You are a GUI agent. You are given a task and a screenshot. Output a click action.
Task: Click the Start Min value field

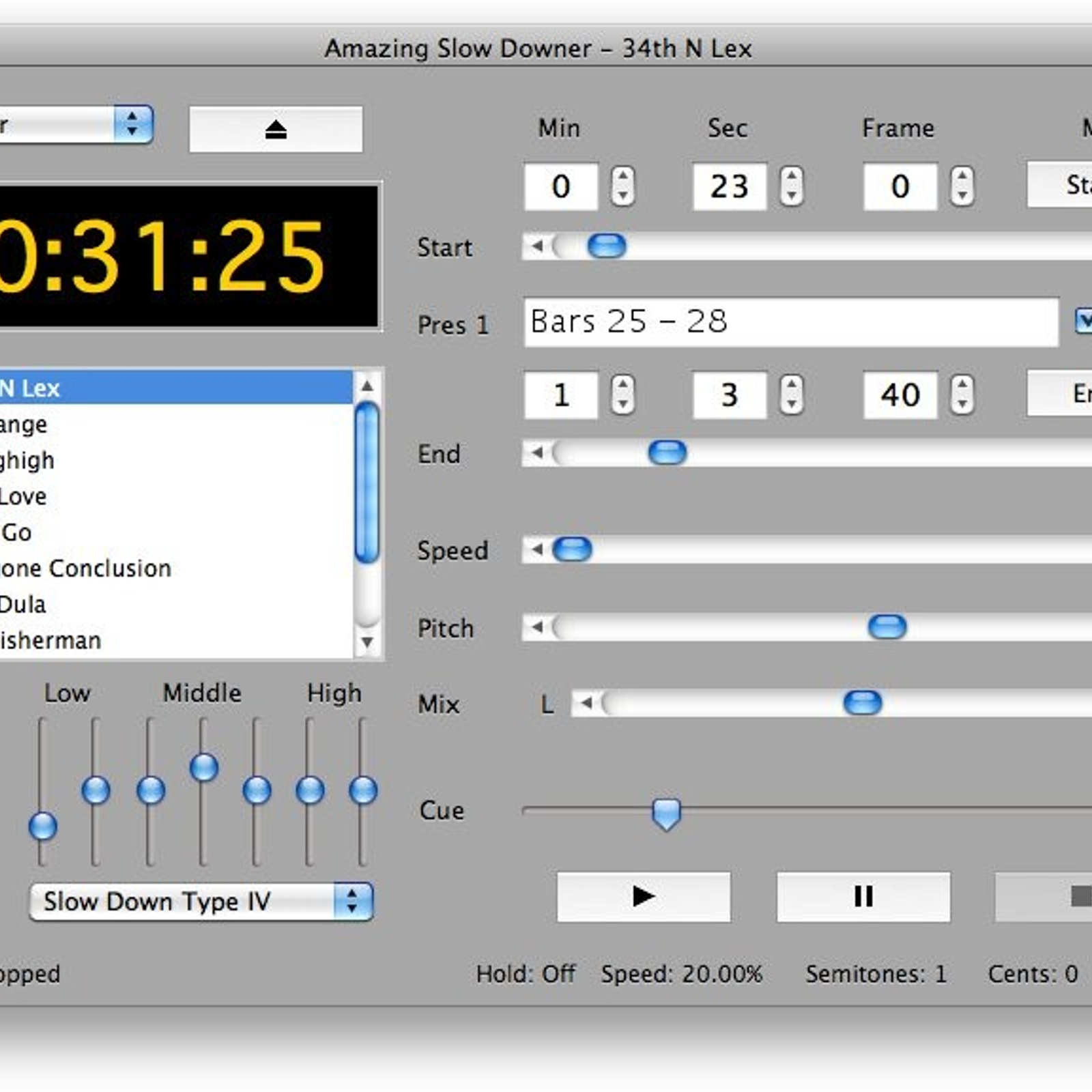pyautogui.click(x=561, y=186)
